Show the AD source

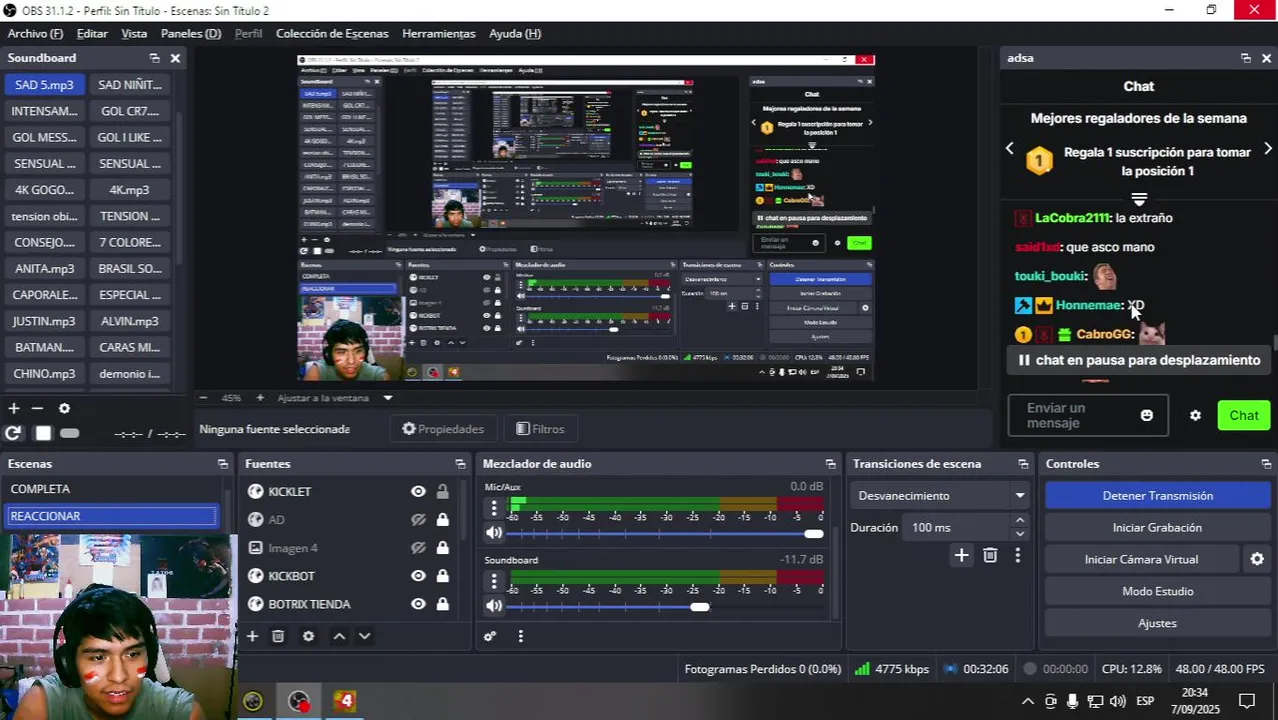[418, 519]
